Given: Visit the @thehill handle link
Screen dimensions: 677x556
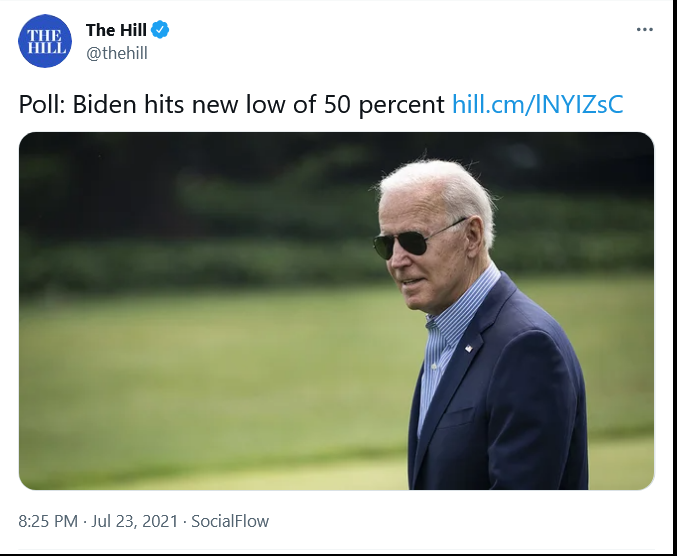Looking at the screenshot, I should coord(117,54).
